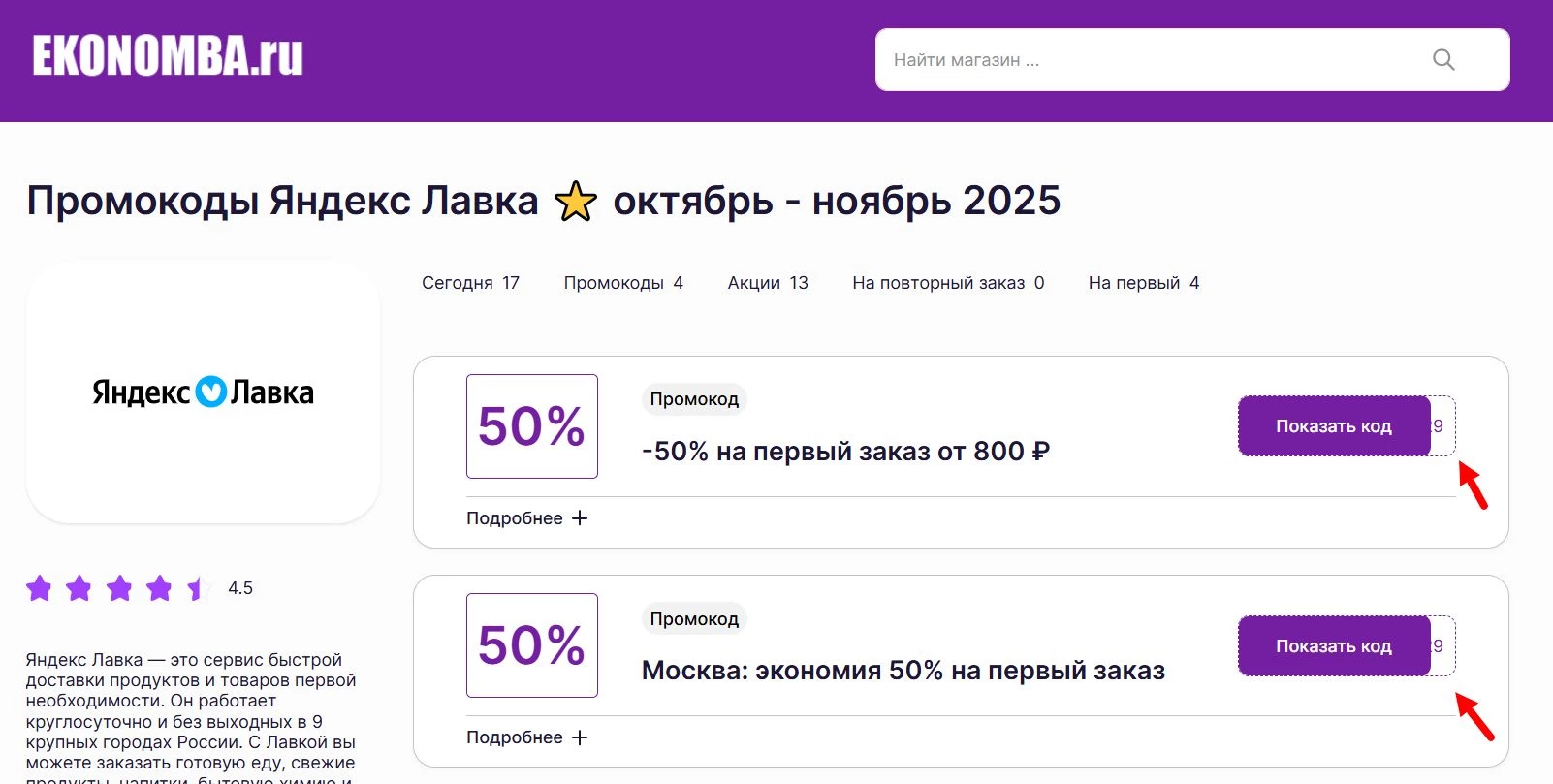Viewport: 1553px width, 784px height.
Task: Open the "Сегодня 17" tab
Action: pos(470,283)
